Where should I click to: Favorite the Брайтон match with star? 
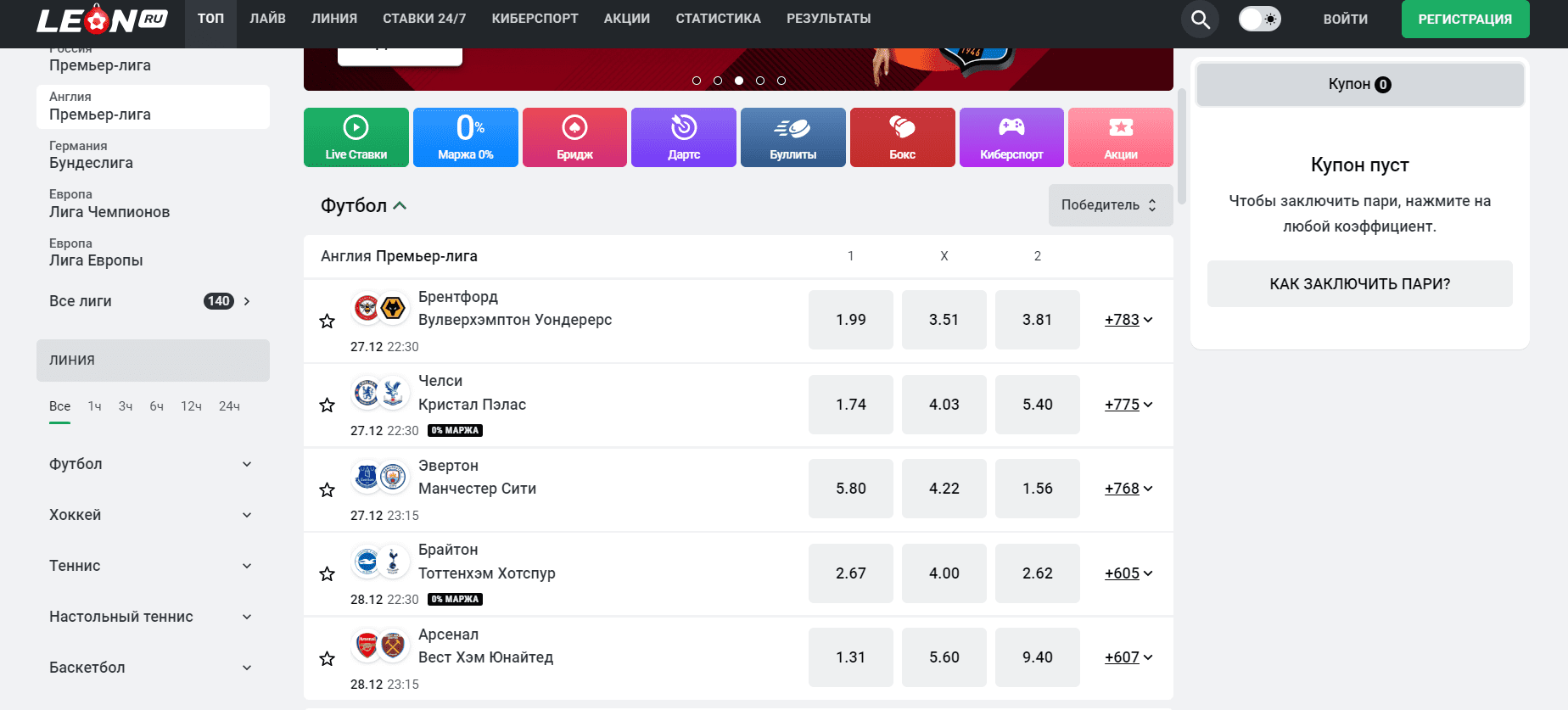(327, 573)
